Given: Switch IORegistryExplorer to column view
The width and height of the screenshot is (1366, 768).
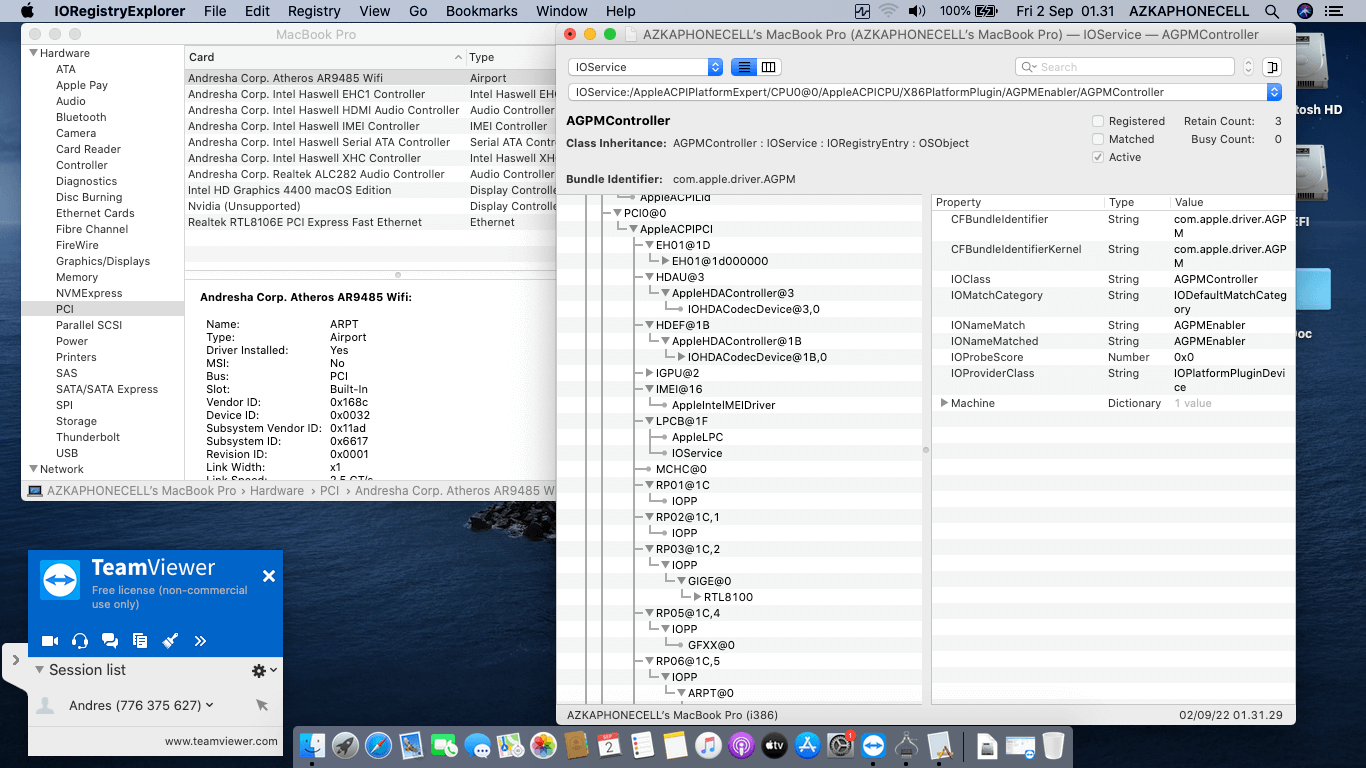Looking at the screenshot, I should coord(768,67).
